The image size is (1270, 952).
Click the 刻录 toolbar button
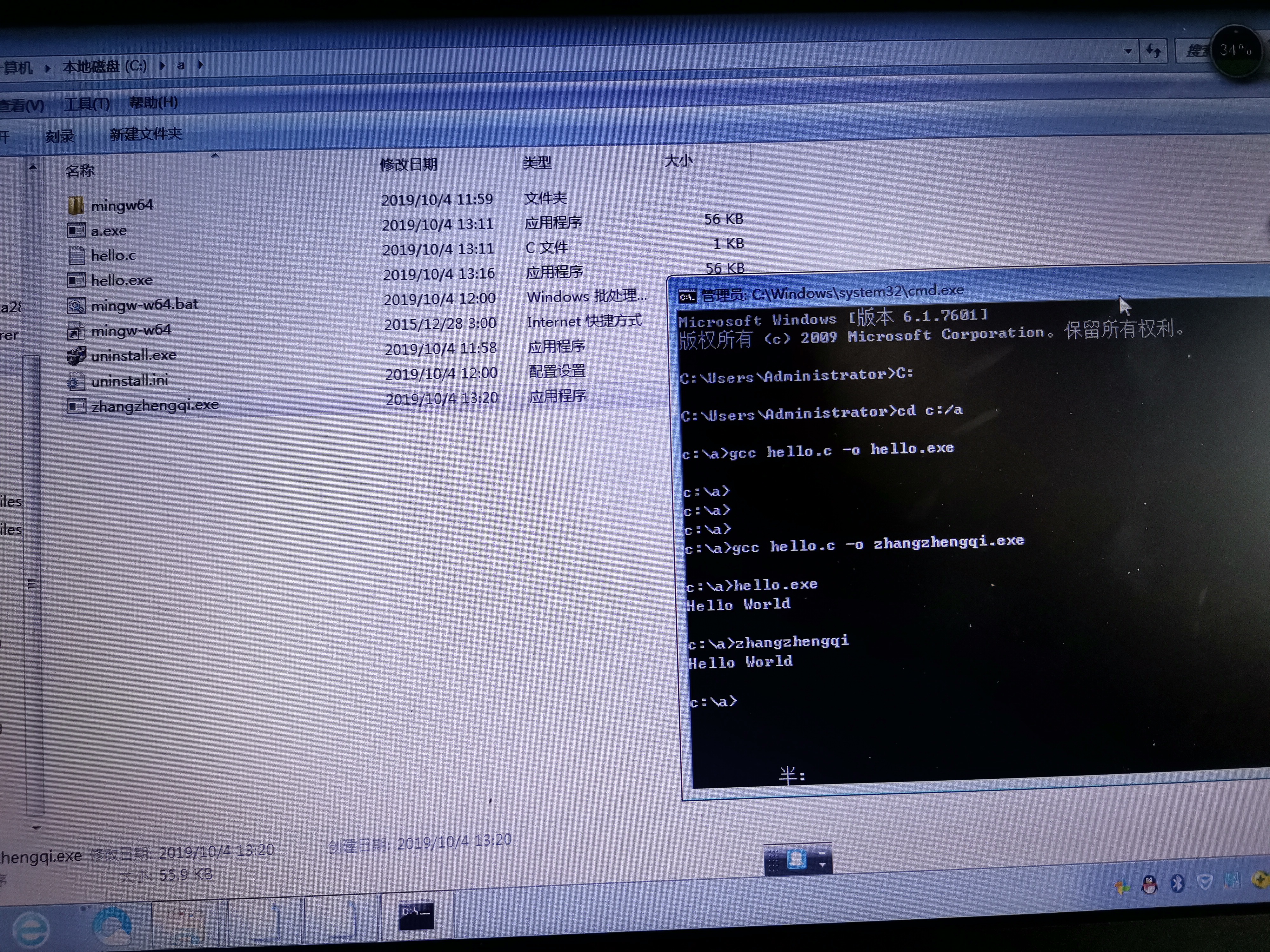pyautogui.click(x=60, y=136)
